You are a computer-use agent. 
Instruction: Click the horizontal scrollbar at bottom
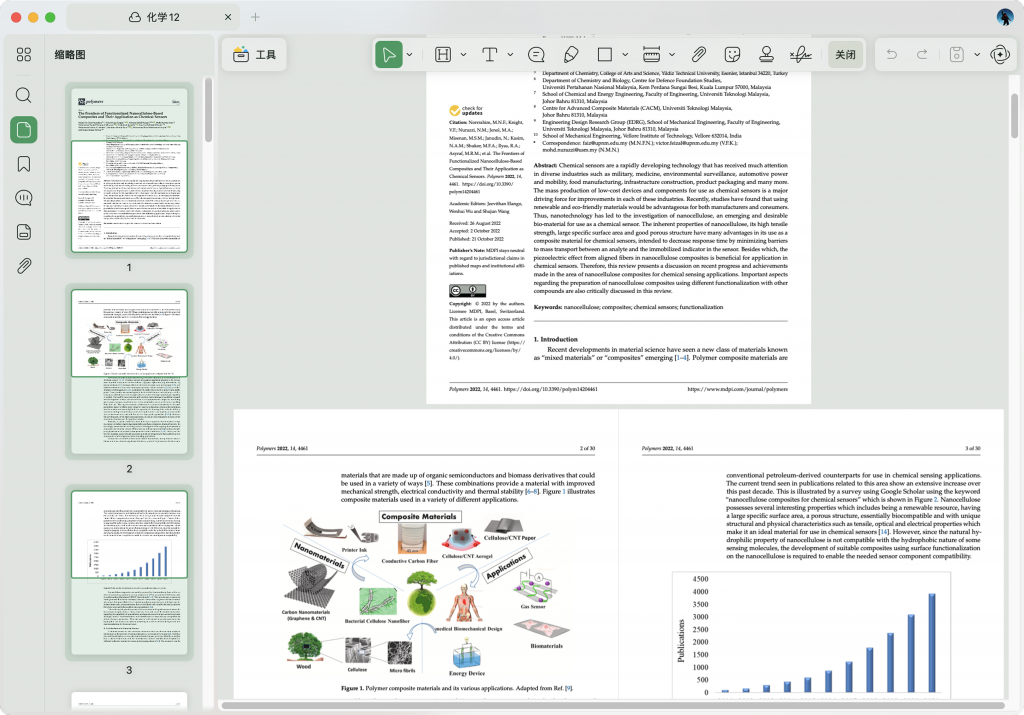[613, 705]
